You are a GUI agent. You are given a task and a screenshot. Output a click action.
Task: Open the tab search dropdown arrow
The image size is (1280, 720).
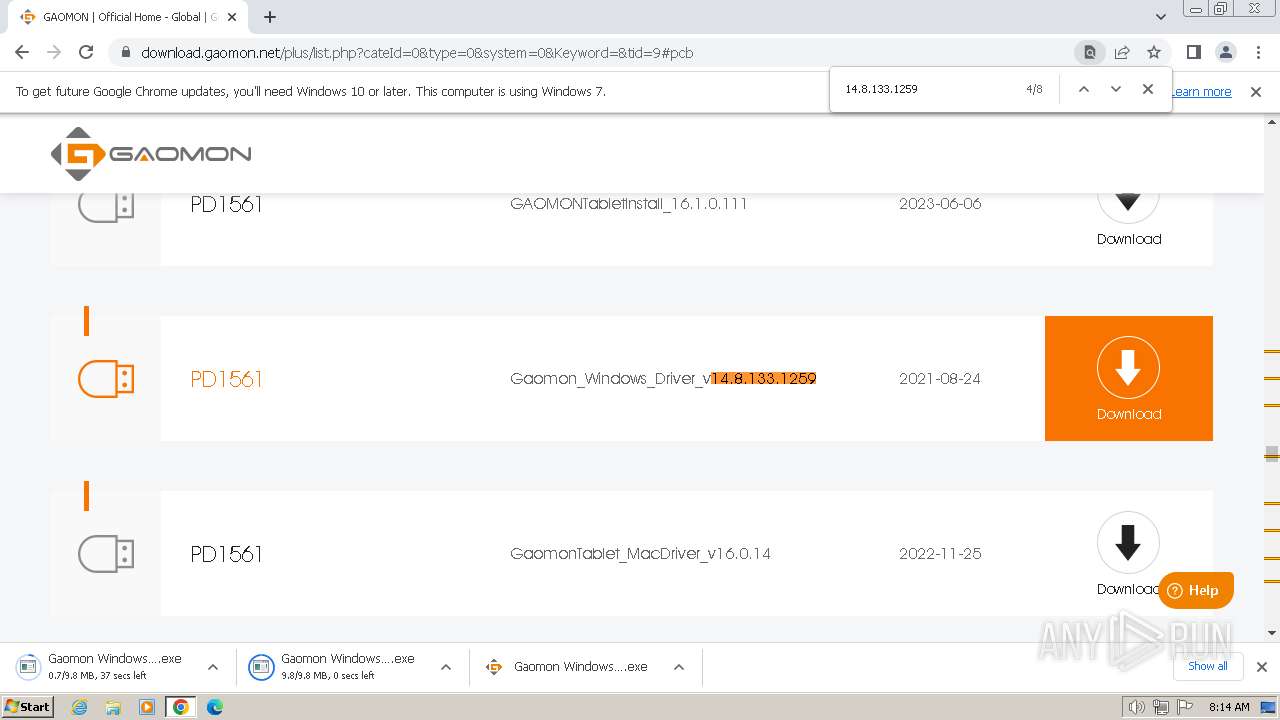1161,17
